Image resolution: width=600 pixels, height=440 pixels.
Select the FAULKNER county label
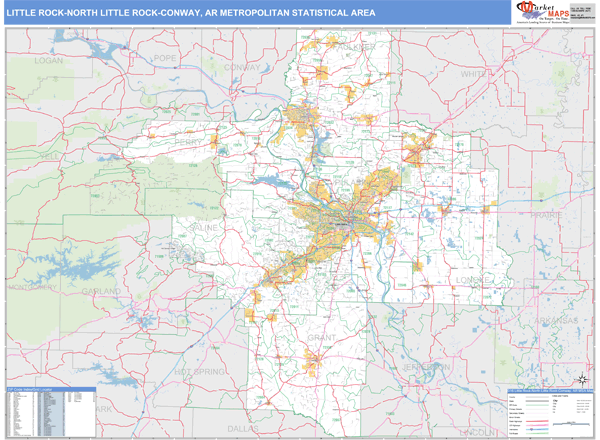(355, 47)
